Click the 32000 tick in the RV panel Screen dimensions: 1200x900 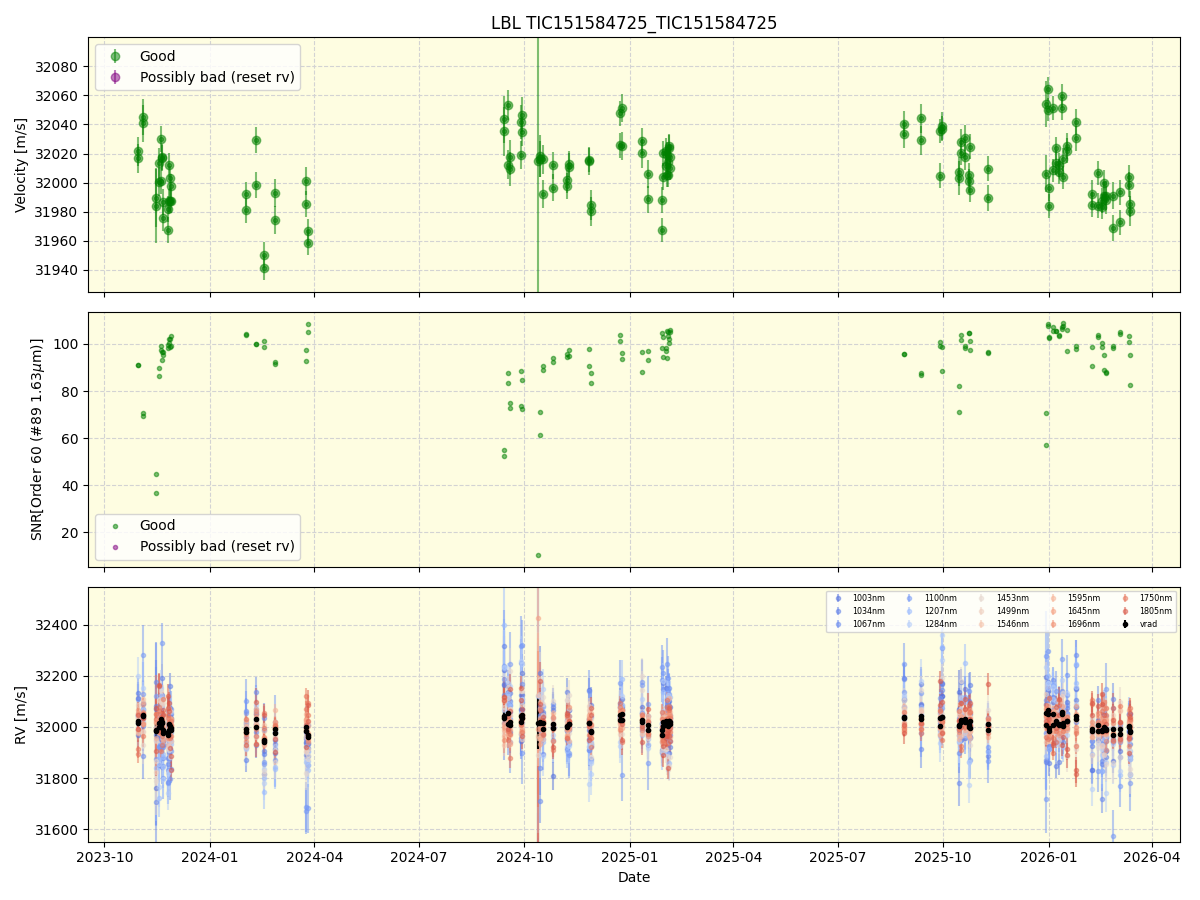click(57, 727)
